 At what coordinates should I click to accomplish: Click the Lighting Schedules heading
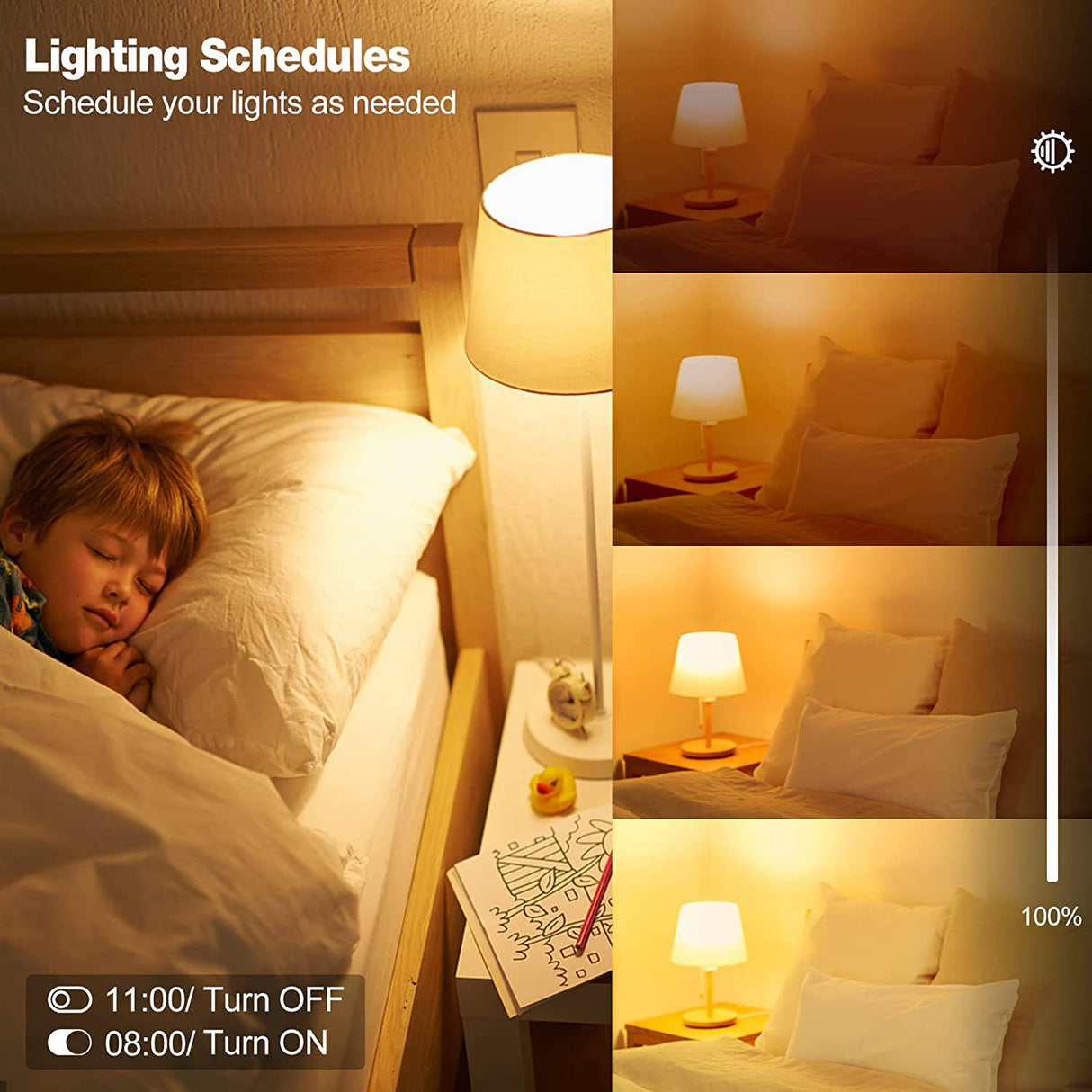point(217,57)
